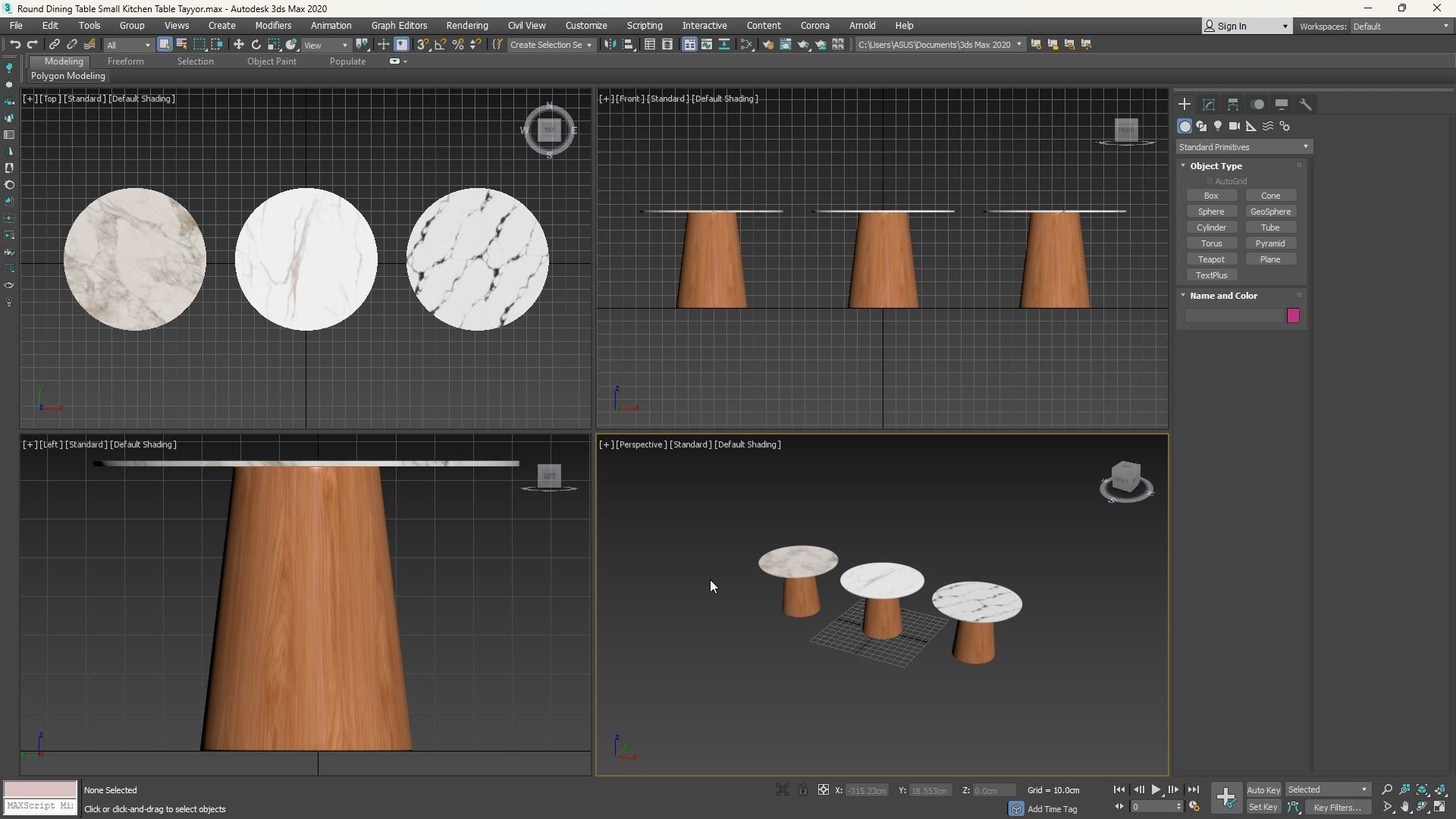
Task: Toggle Auto Key animation mode
Action: click(1263, 790)
